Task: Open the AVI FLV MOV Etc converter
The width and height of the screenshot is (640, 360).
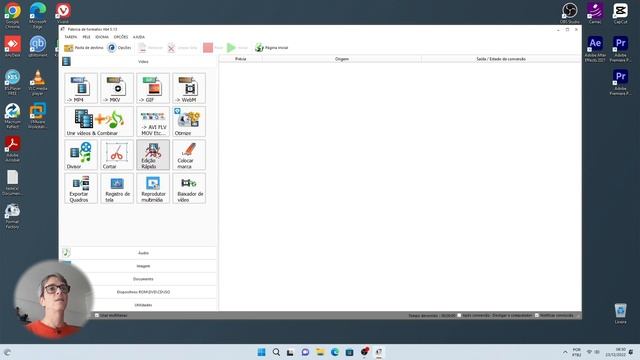Action: point(153,122)
